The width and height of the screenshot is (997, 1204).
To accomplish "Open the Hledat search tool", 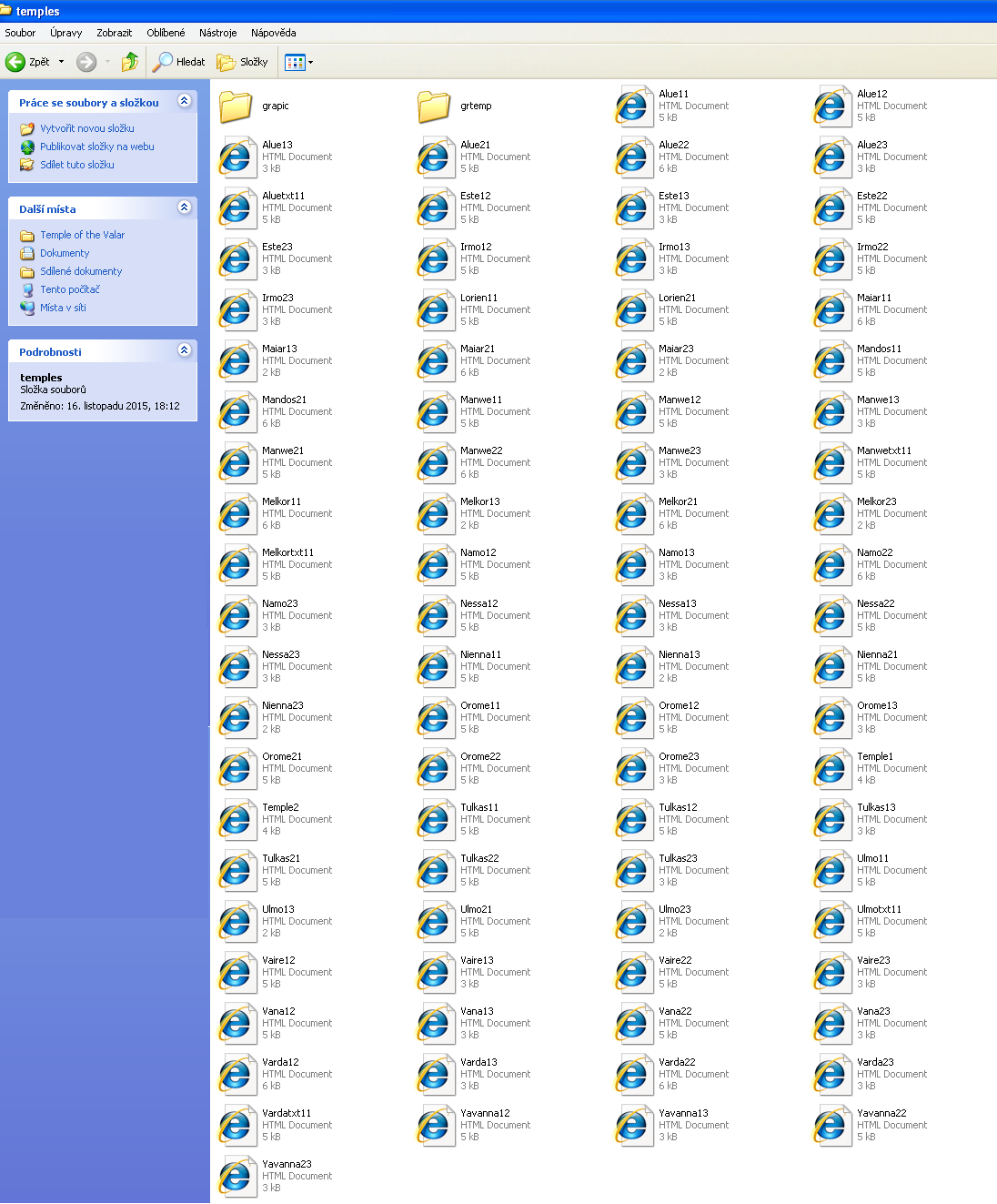I will pyautogui.click(x=179, y=62).
